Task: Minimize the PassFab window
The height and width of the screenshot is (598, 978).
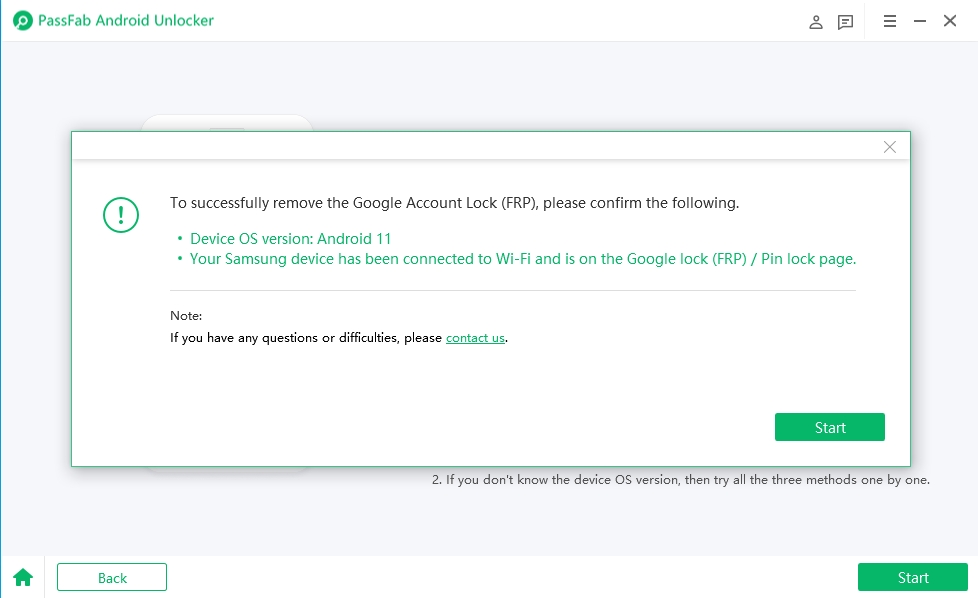Action: [919, 21]
